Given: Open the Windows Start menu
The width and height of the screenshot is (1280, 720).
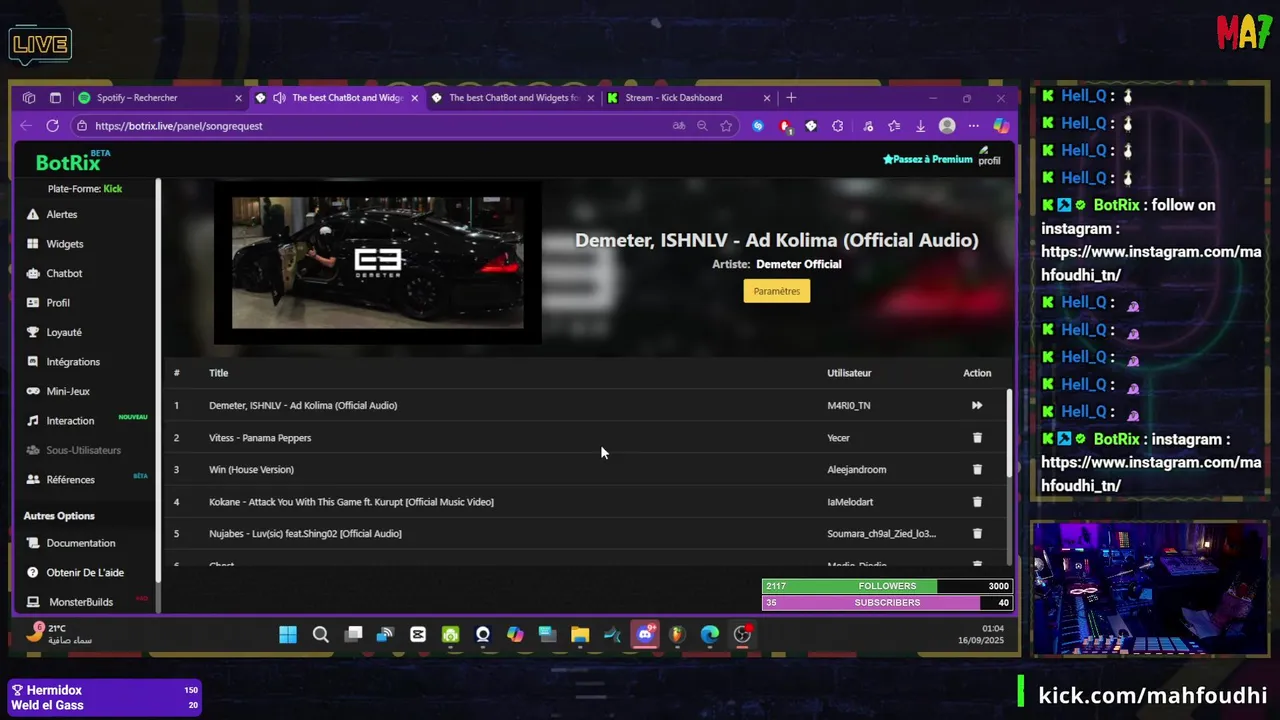Looking at the screenshot, I should click(288, 634).
